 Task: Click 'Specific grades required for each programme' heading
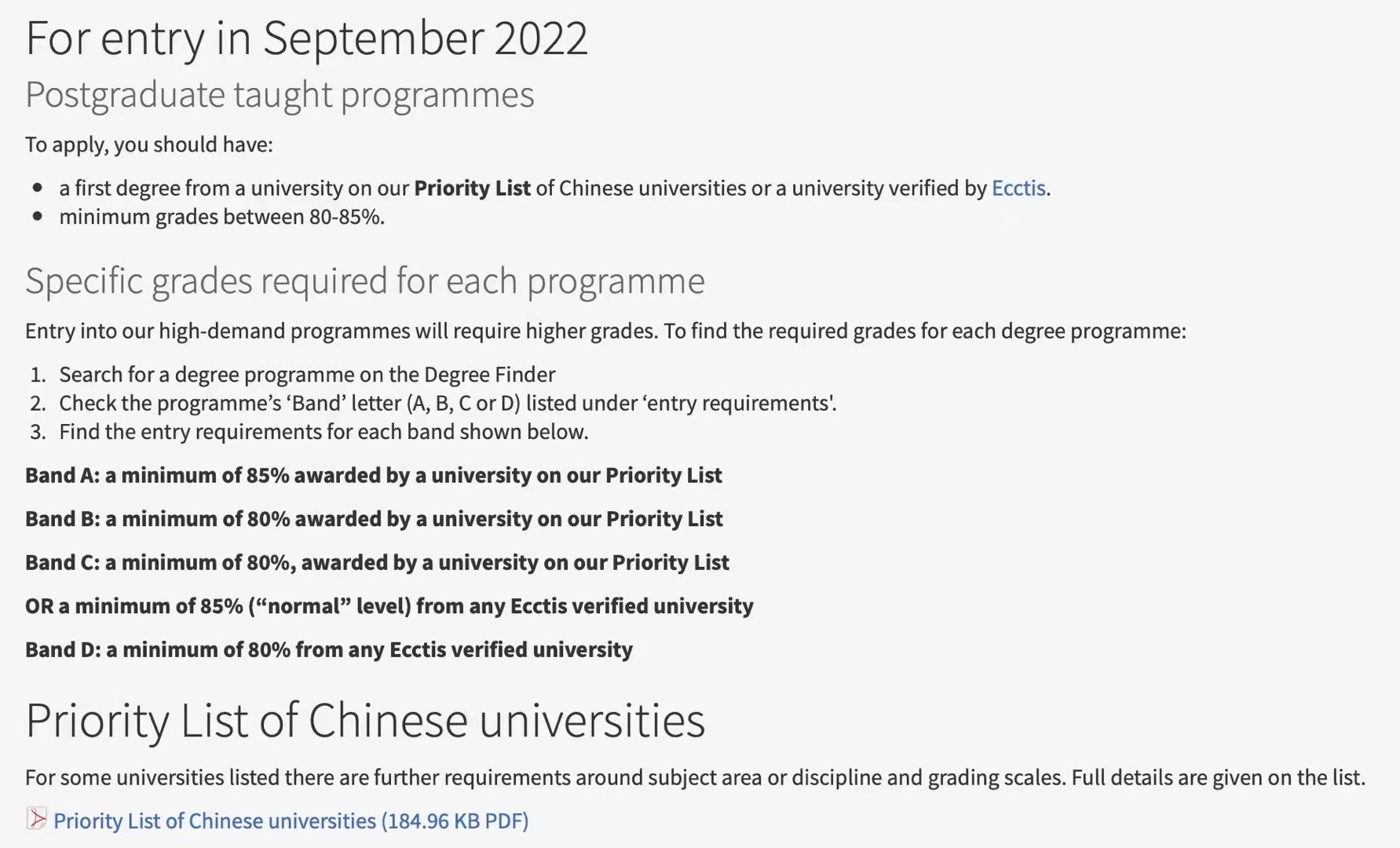[365, 281]
